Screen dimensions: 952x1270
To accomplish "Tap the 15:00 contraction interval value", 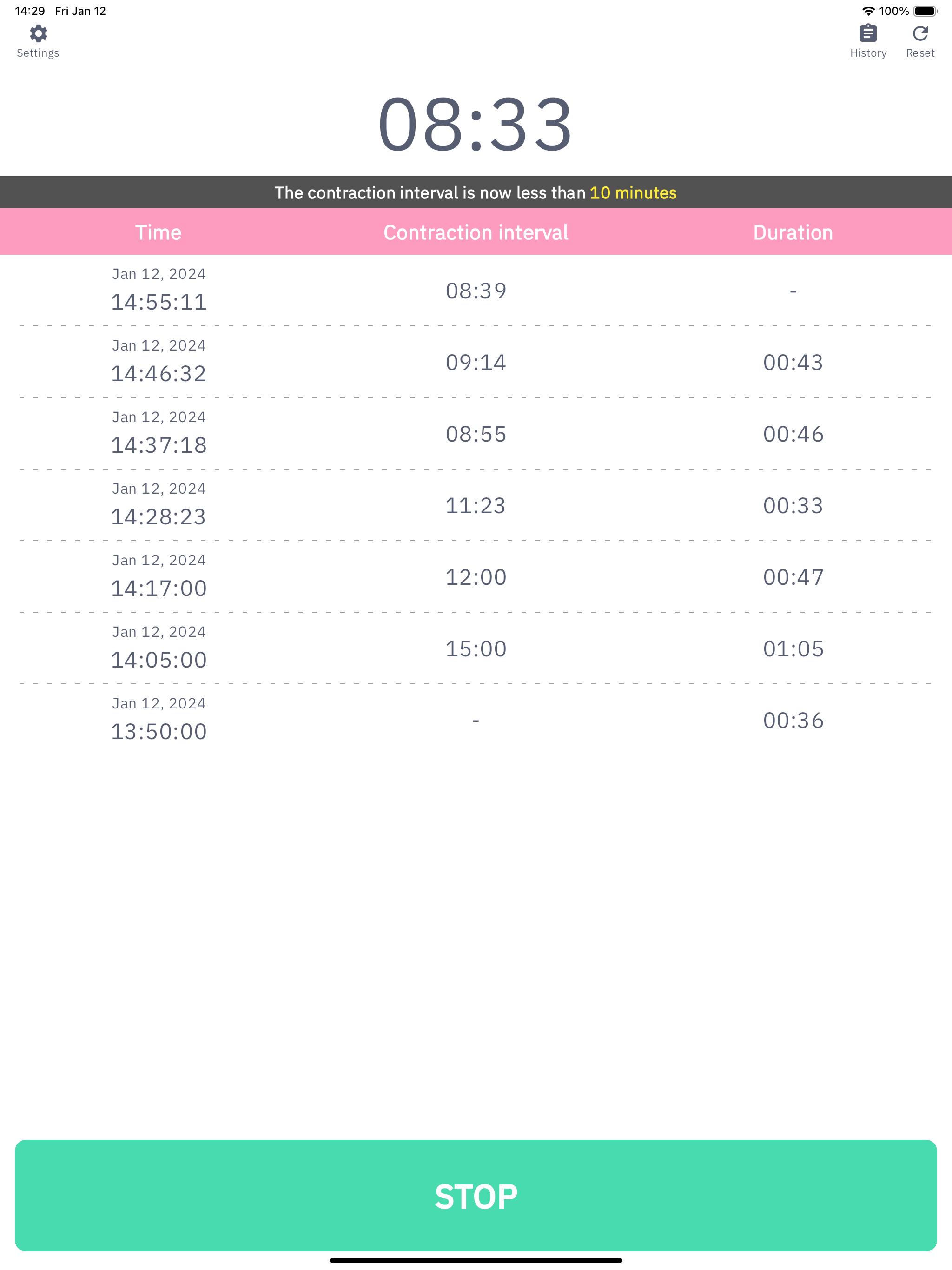I will point(476,649).
